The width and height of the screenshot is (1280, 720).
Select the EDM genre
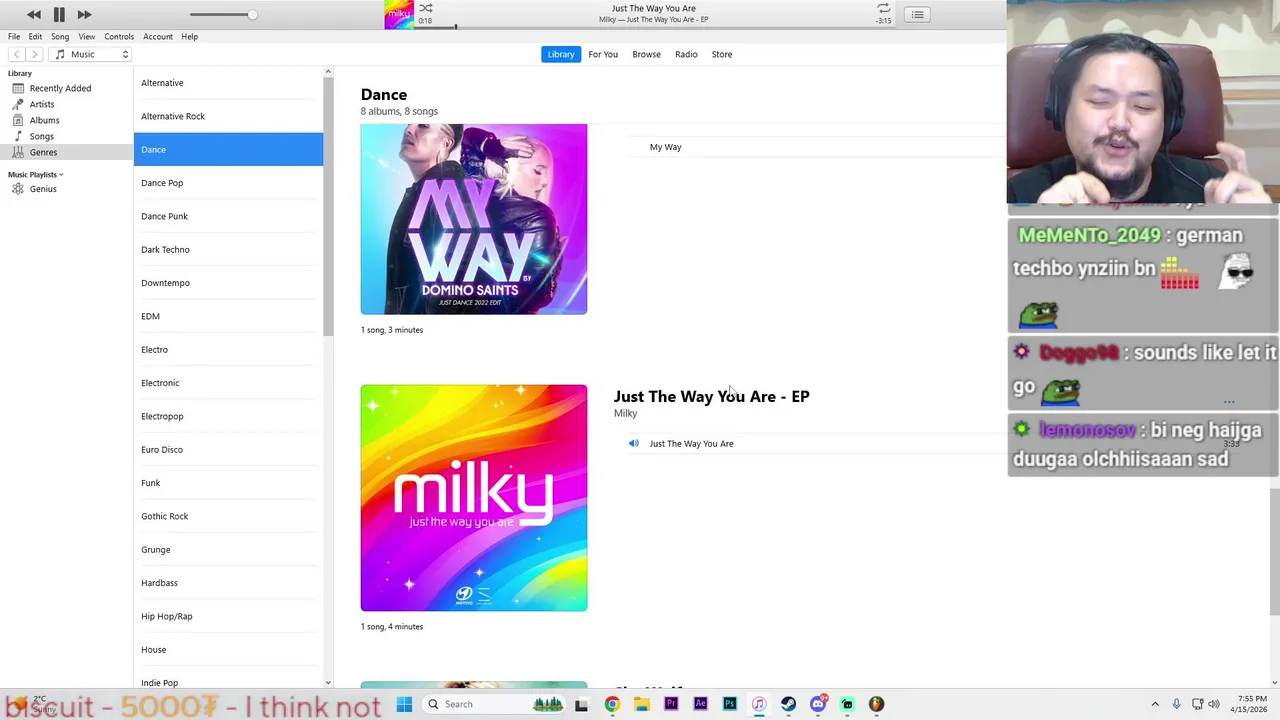(x=228, y=316)
